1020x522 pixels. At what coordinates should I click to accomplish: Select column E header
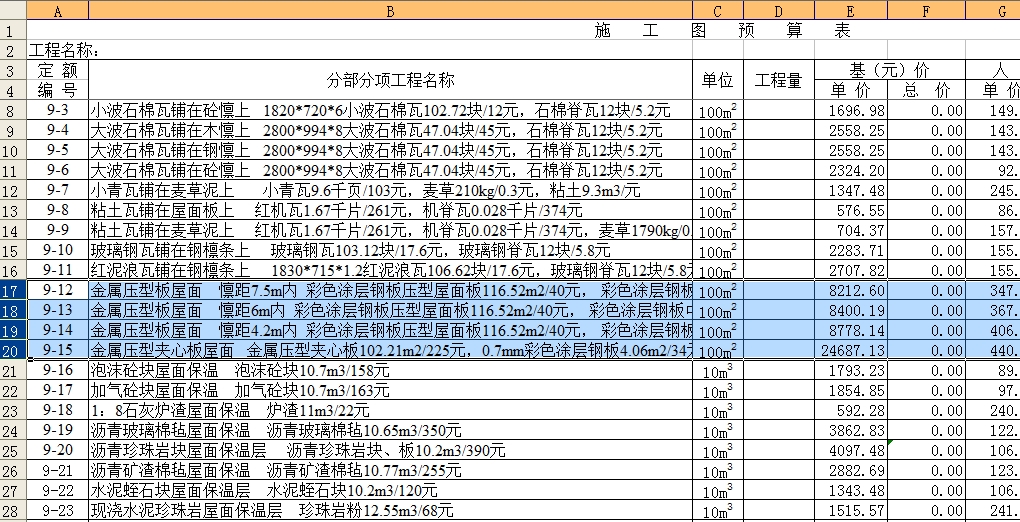tap(851, 11)
